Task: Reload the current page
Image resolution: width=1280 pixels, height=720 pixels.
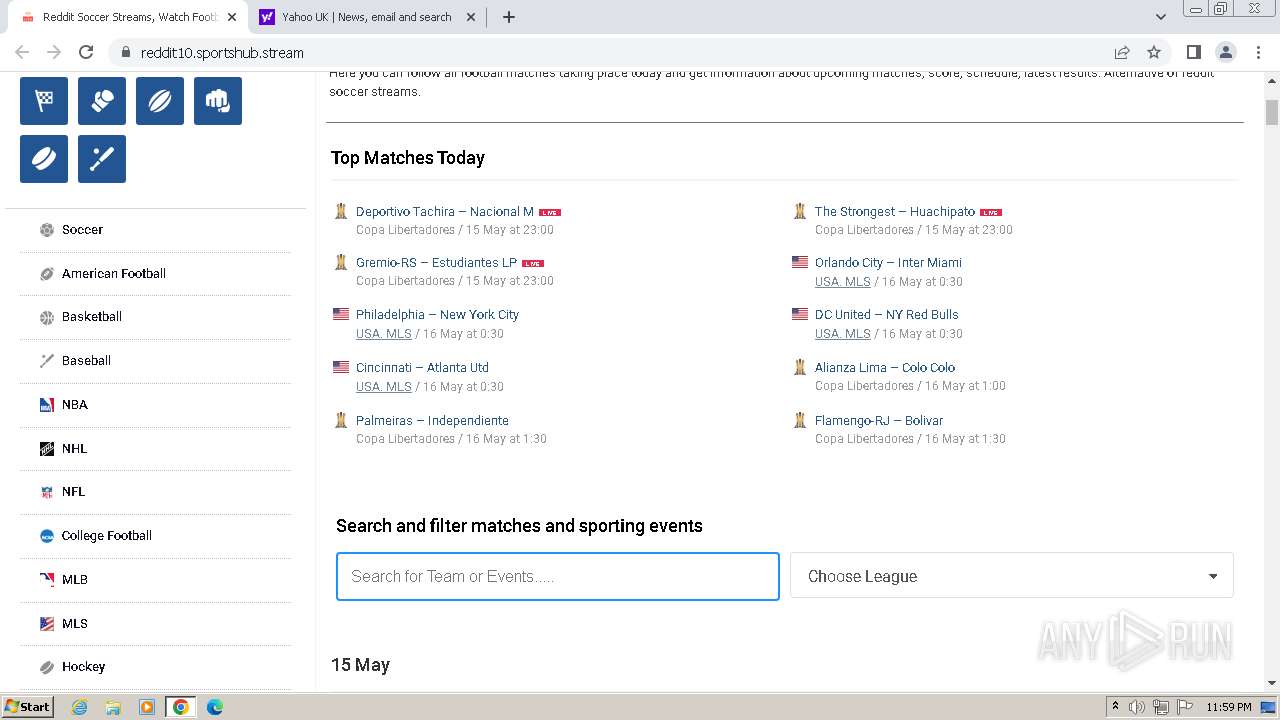Action: tap(86, 53)
